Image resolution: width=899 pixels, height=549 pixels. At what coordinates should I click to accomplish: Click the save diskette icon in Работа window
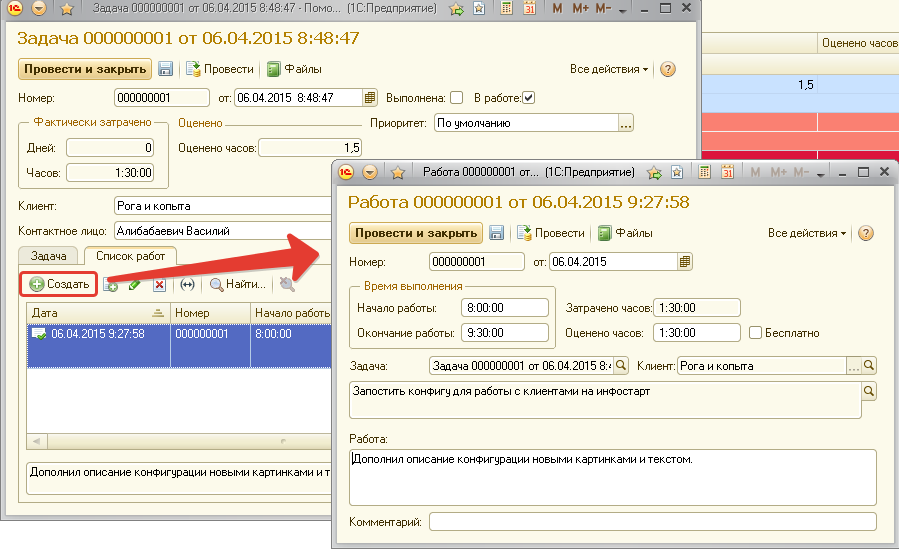tap(496, 233)
